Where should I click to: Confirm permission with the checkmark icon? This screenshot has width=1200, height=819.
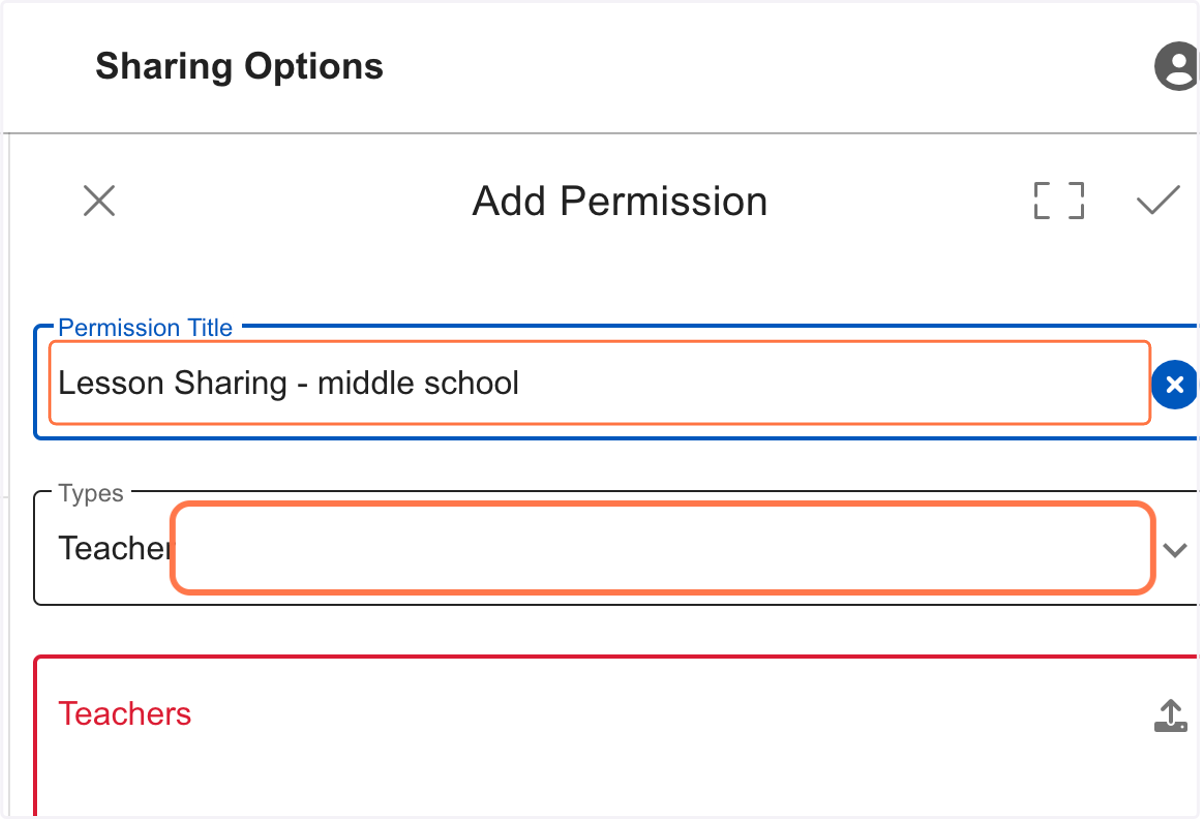tap(1158, 201)
